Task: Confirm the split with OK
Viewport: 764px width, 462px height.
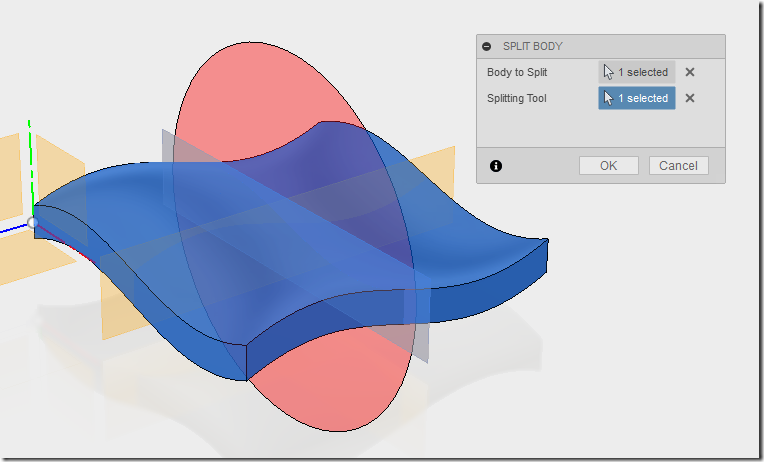Action: pos(609,166)
